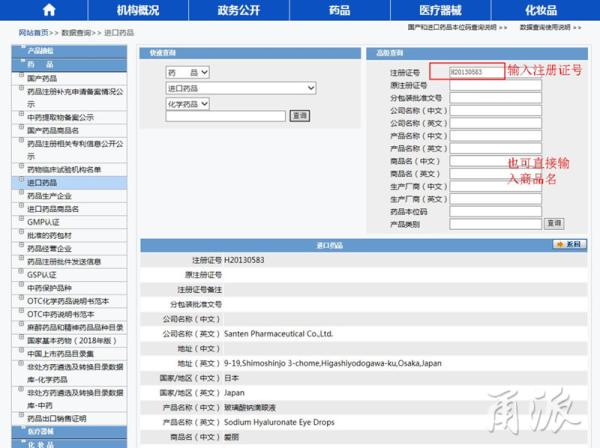
Task: Open the 药品 top navigation tab
Action: click(x=339, y=10)
